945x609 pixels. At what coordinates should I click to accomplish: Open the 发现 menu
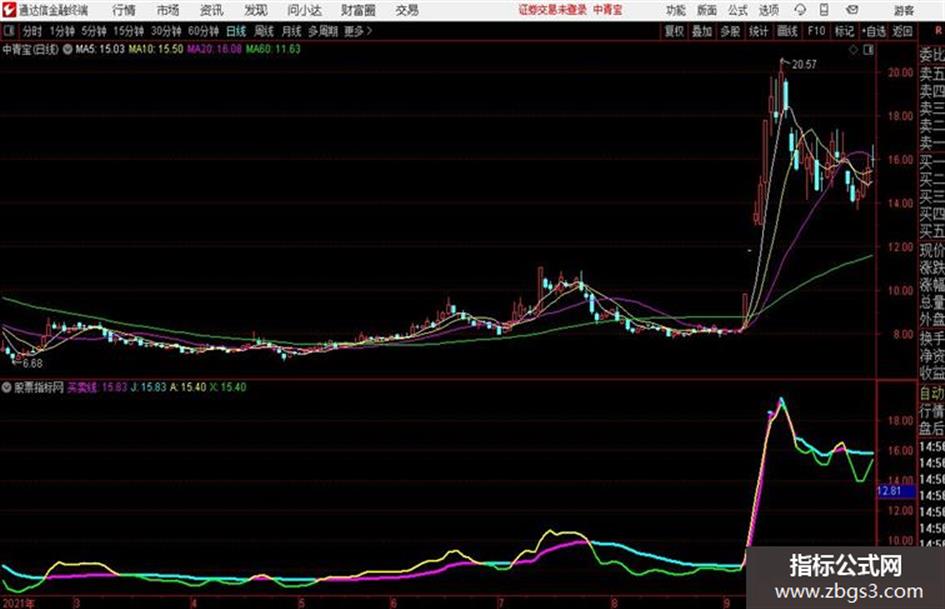point(256,10)
